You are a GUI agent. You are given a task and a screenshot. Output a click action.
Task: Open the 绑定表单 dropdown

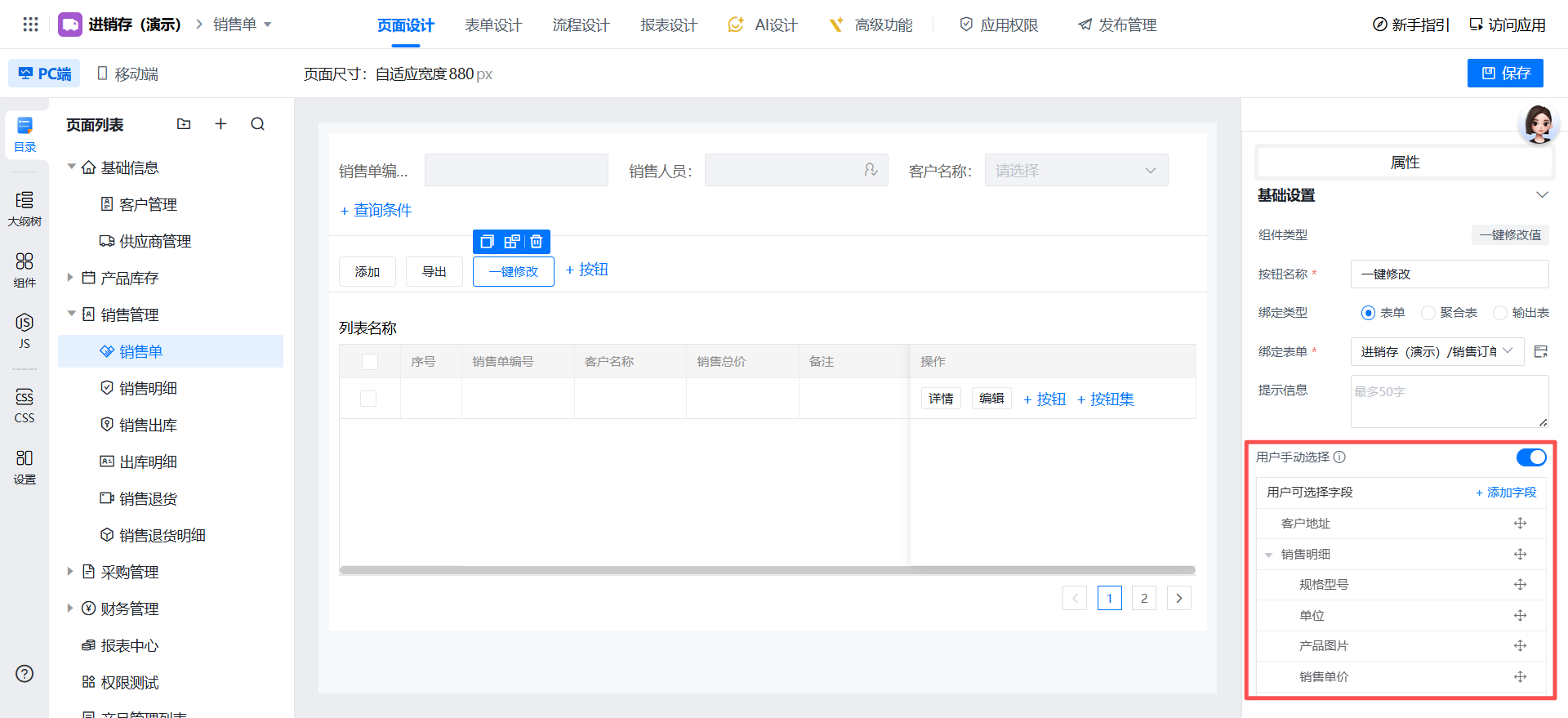pyautogui.click(x=1437, y=351)
